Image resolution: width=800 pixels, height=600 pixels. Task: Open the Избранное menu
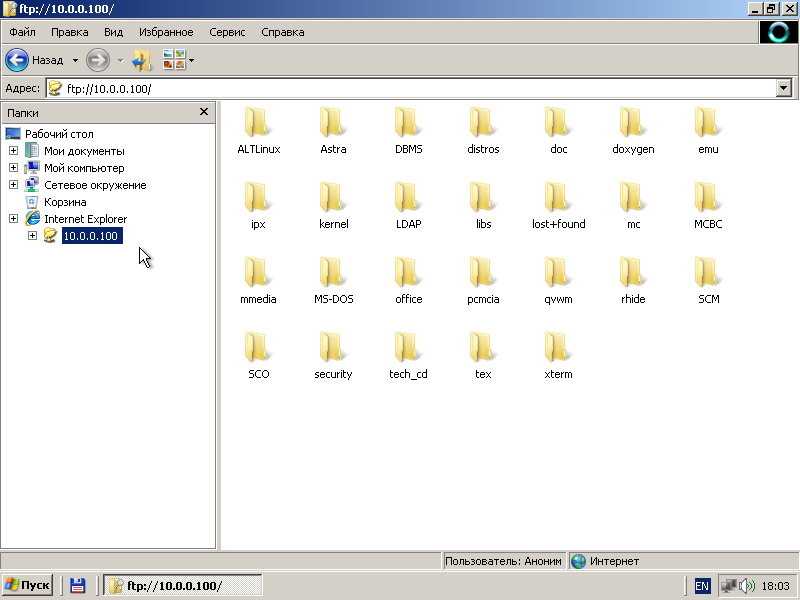click(167, 32)
